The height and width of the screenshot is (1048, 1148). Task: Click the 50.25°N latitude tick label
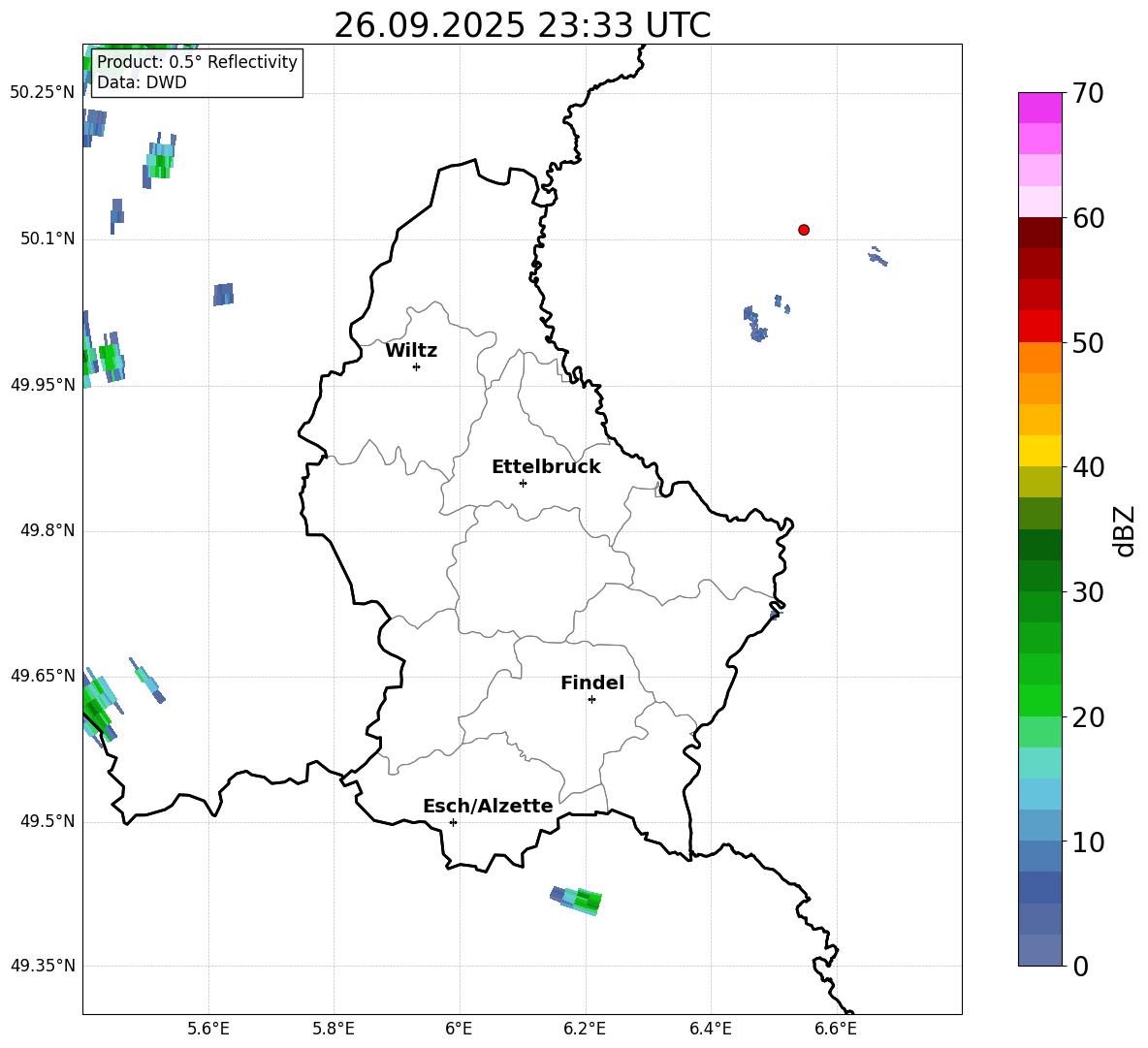pos(42,93)
